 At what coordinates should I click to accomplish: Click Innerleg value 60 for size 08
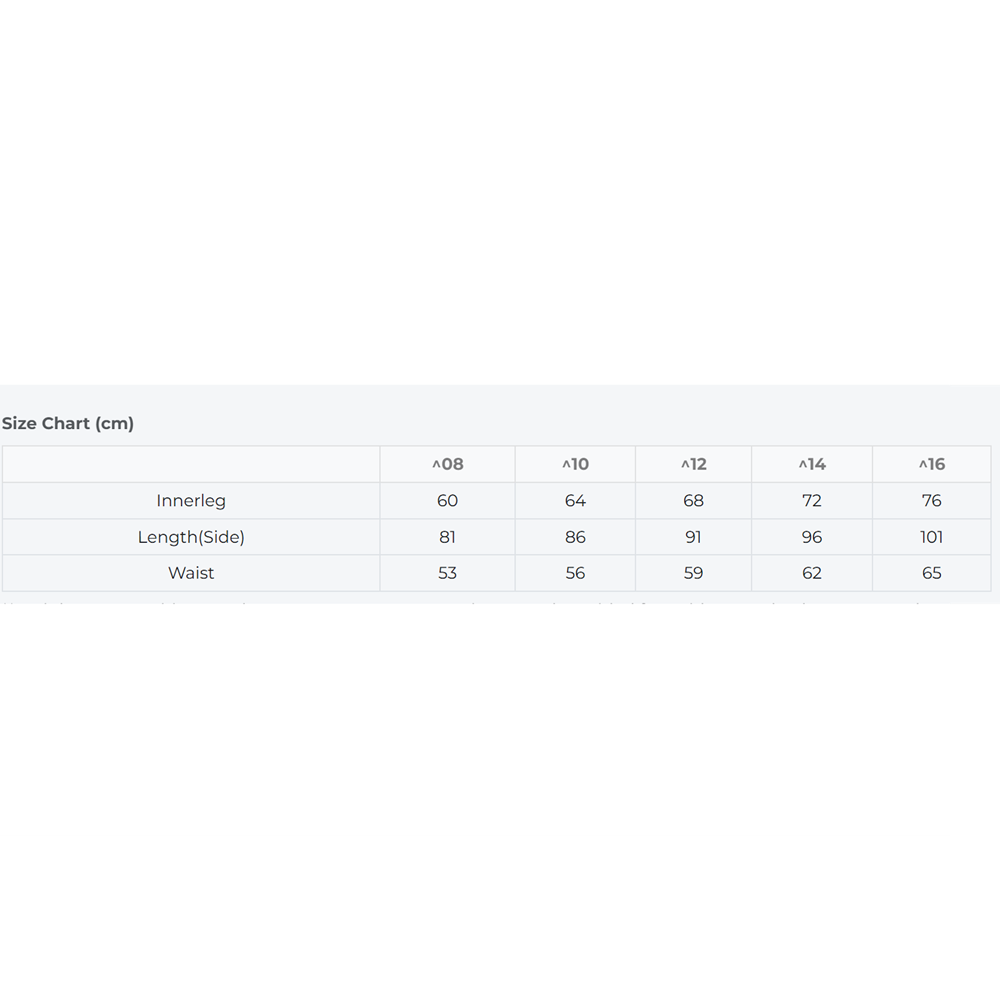(x=448, y=501)
